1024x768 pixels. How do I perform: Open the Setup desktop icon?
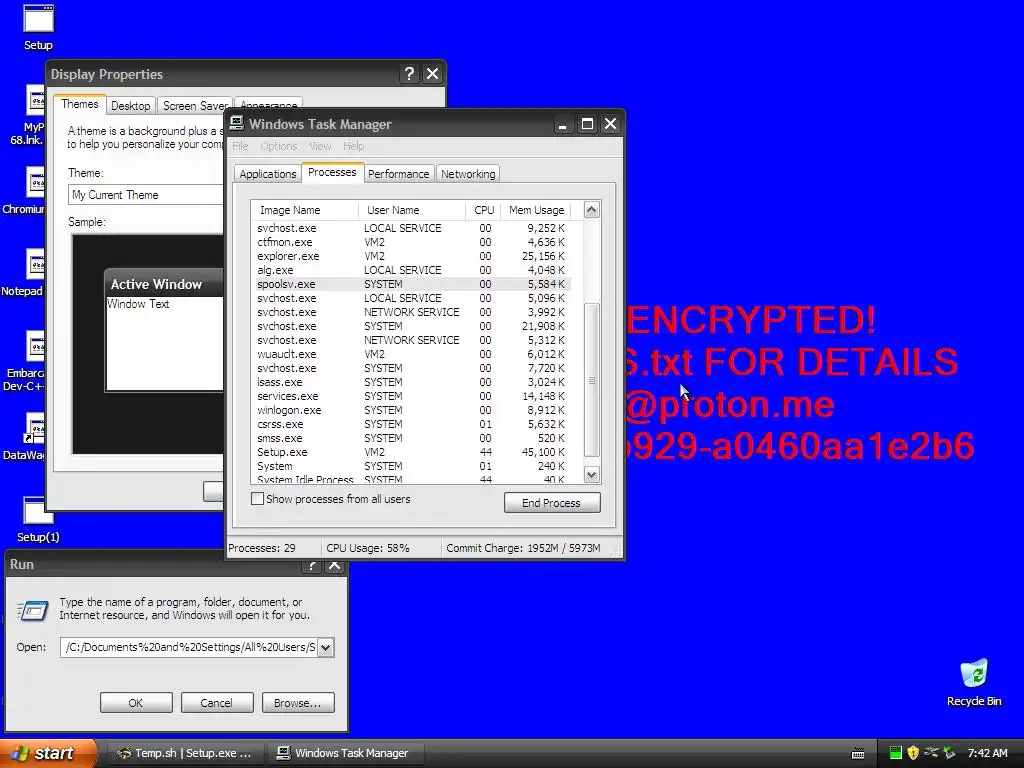click(39, 26)
